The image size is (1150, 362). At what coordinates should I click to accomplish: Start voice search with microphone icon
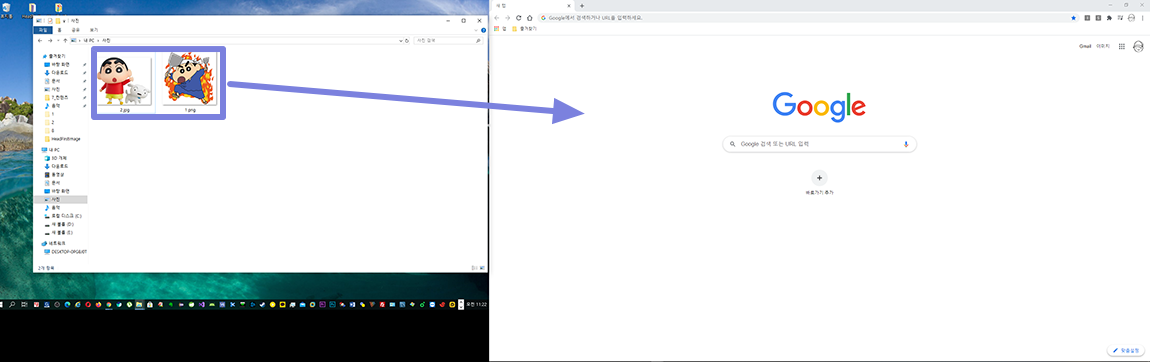click(906, 144)
